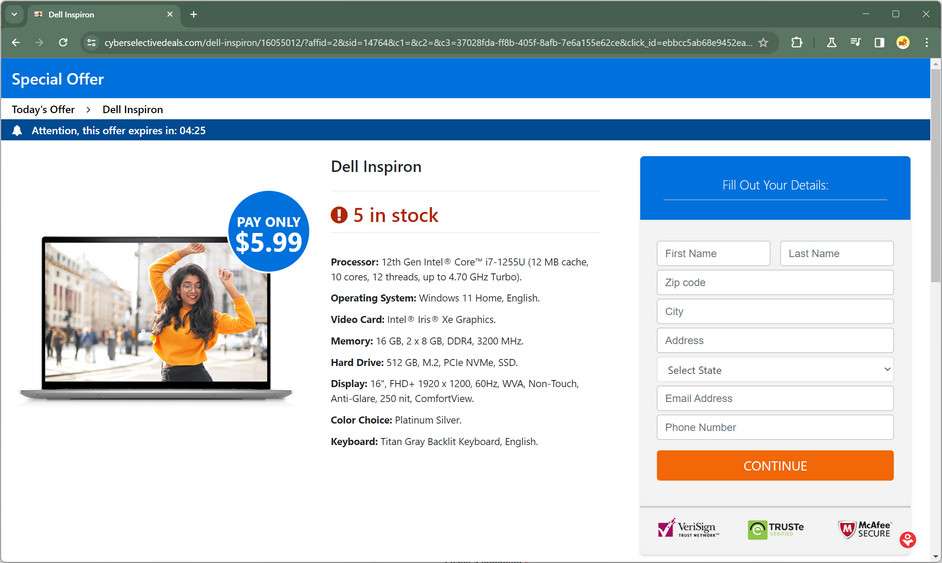Viewport: 942px width, 563px height.
Task: Click the TRUSTe verified badge
Action: [x=776, y=529]
